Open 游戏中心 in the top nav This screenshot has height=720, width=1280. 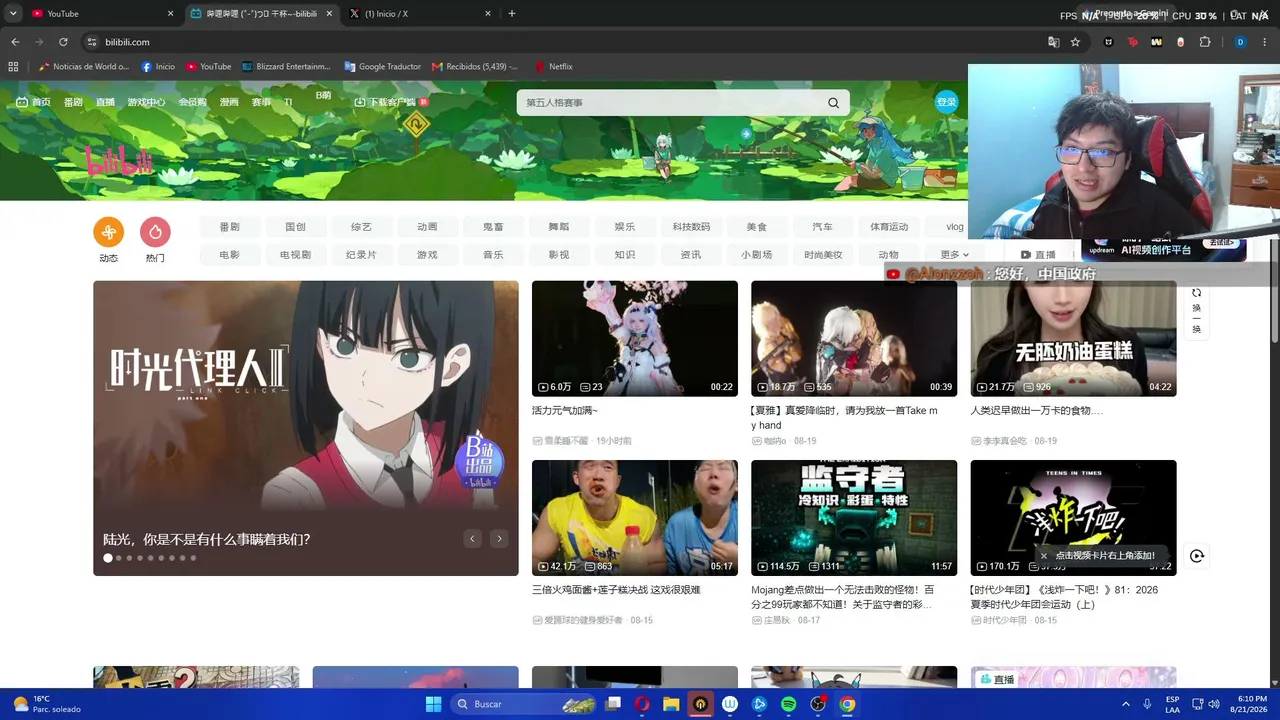(146, 102)
